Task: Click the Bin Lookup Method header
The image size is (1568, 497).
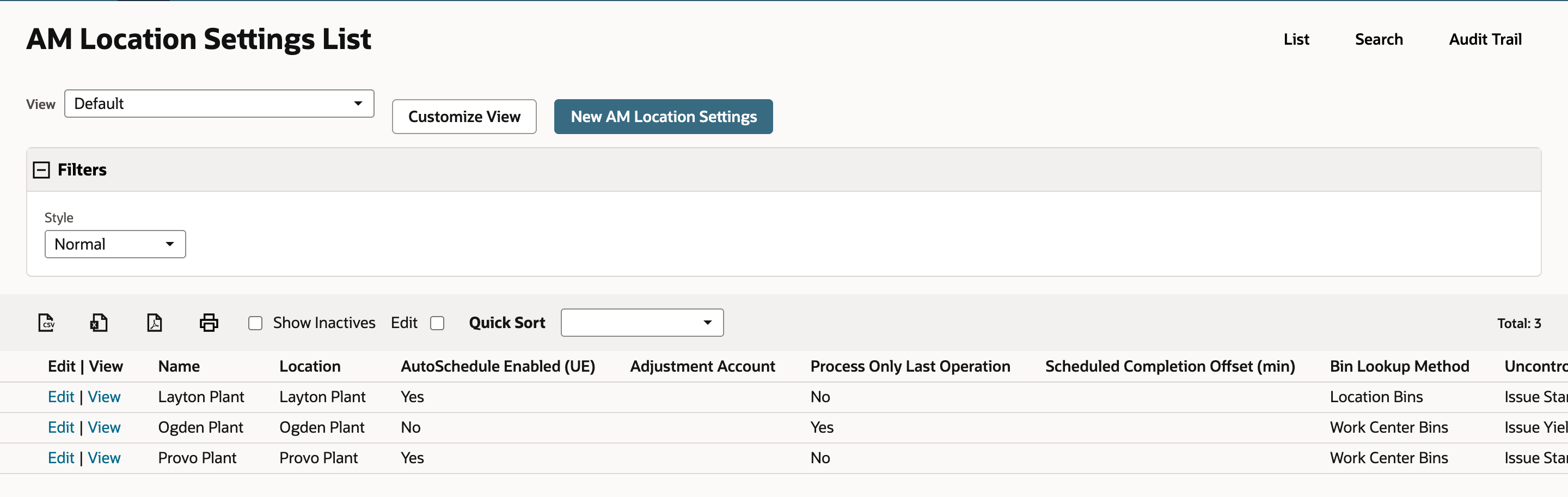Action: [1399, 367]
